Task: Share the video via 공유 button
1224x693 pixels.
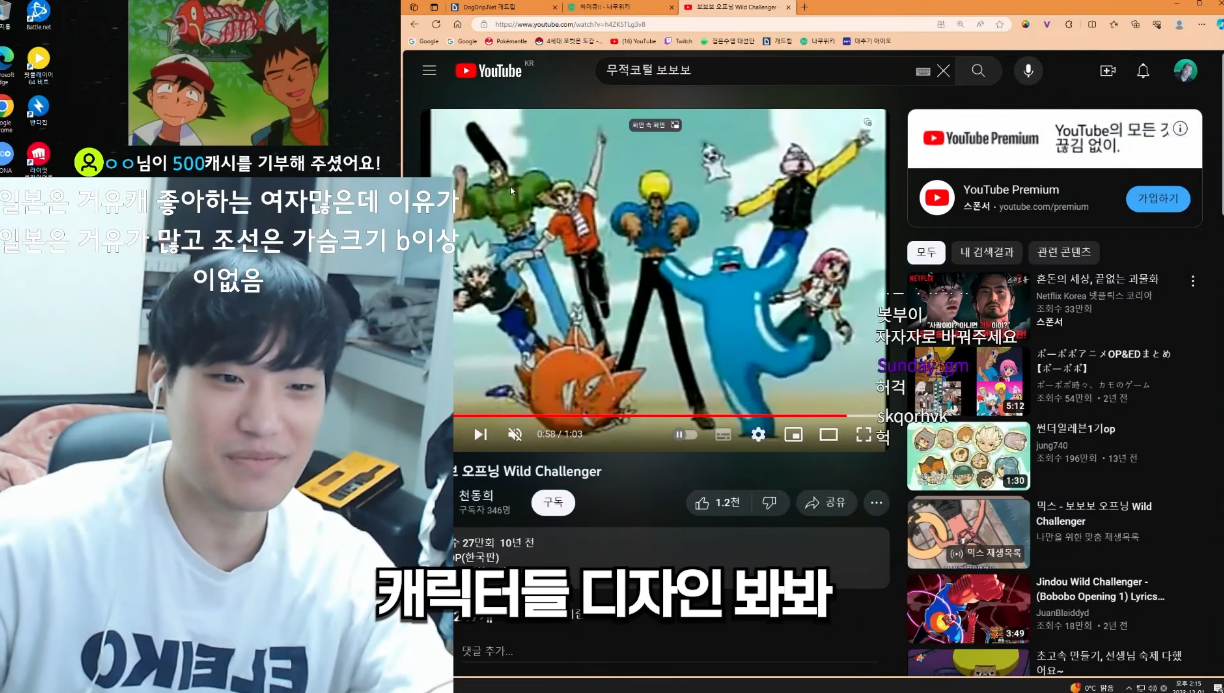Action: pyautogui.click(x=826, y=503)
